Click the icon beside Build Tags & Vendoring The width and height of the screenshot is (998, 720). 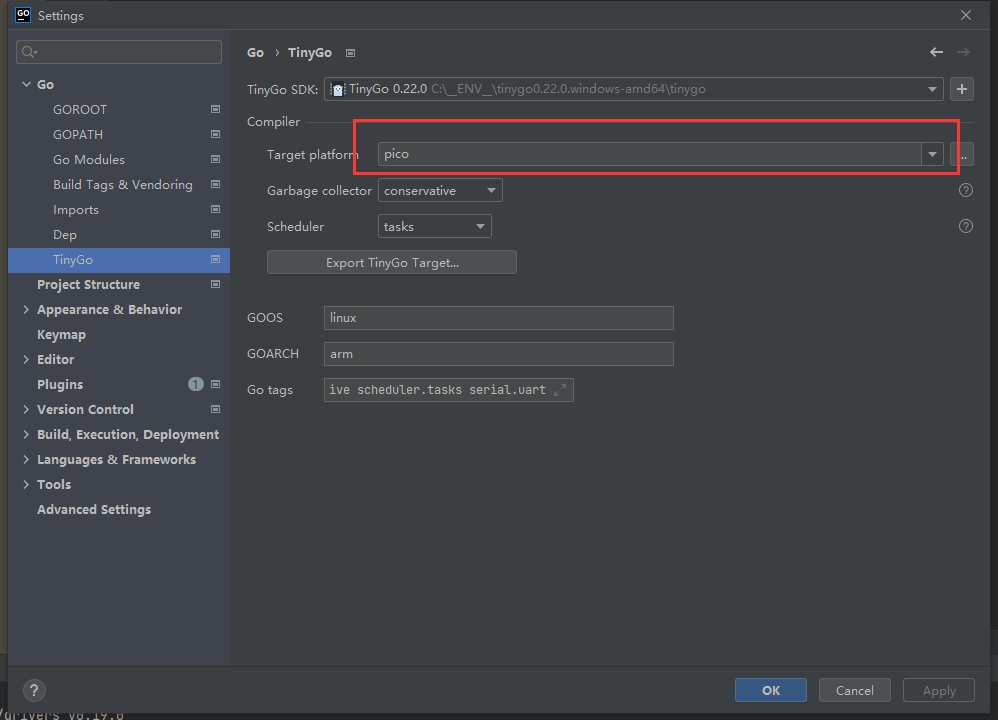pyautogui.click(x=216, y=185)
